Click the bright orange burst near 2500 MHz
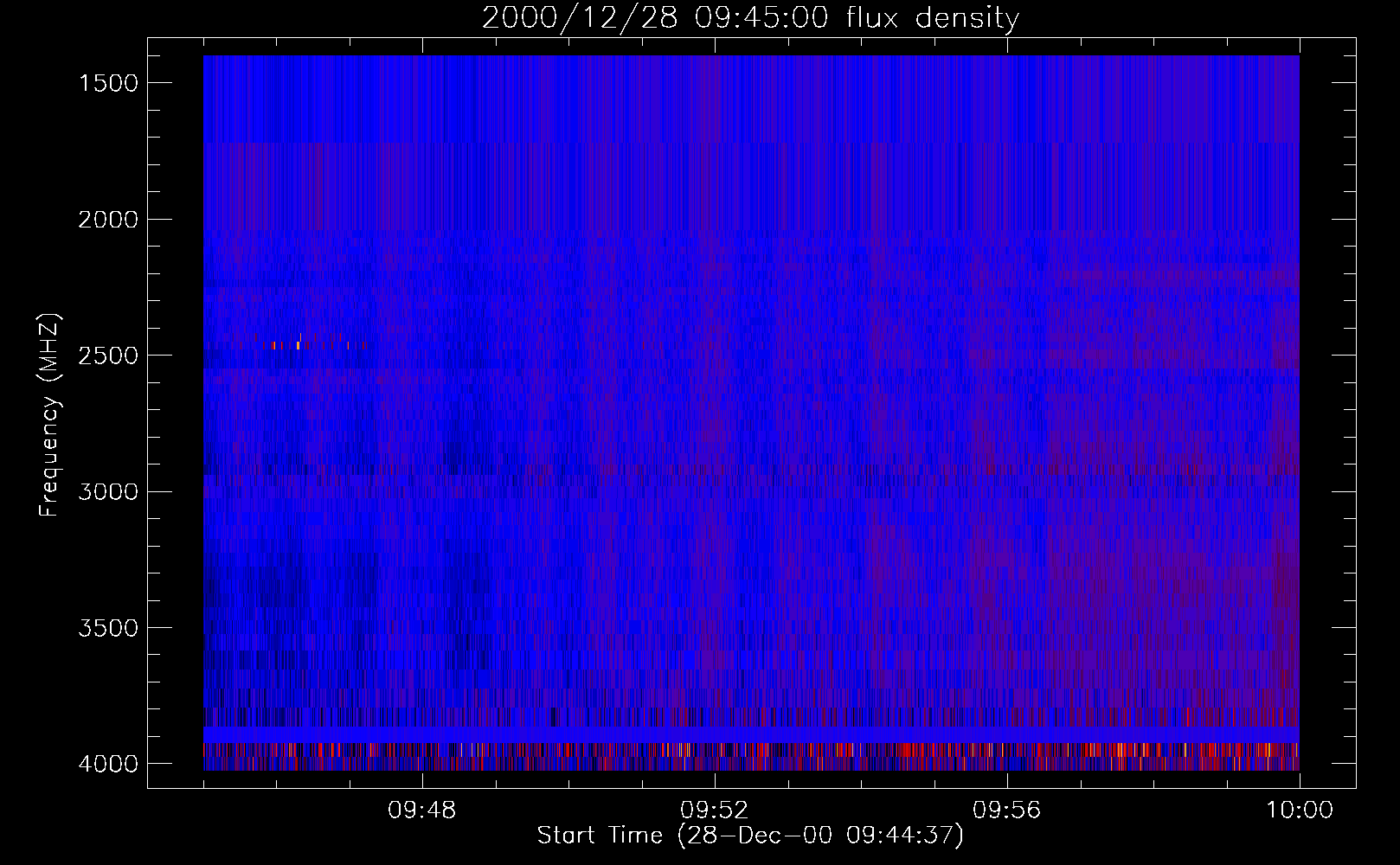The image size is (1400, 865). click(298, 345)
